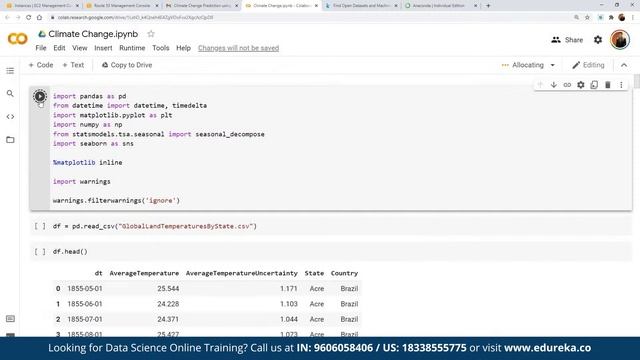Viewport: 640px width, 360px height.
Task: Open Colab settings gear in header
Action: click(x=598, y=40)
